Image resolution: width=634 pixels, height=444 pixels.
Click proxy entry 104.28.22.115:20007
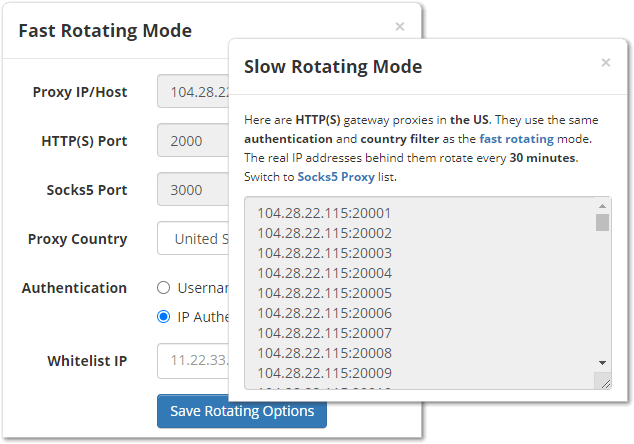[x=324, y=333]
